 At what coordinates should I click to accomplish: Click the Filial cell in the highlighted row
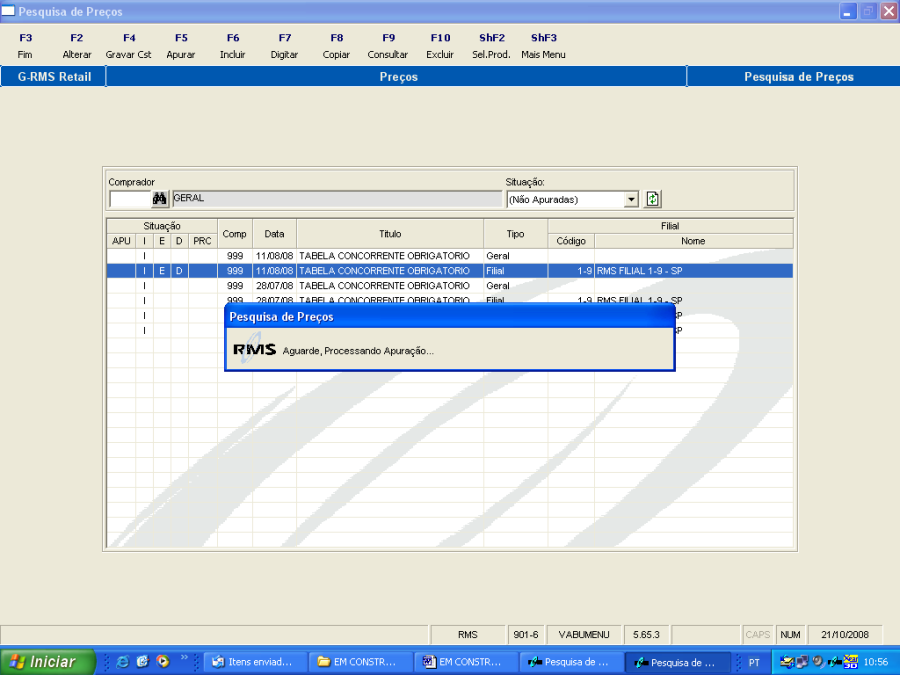[515, 271]
